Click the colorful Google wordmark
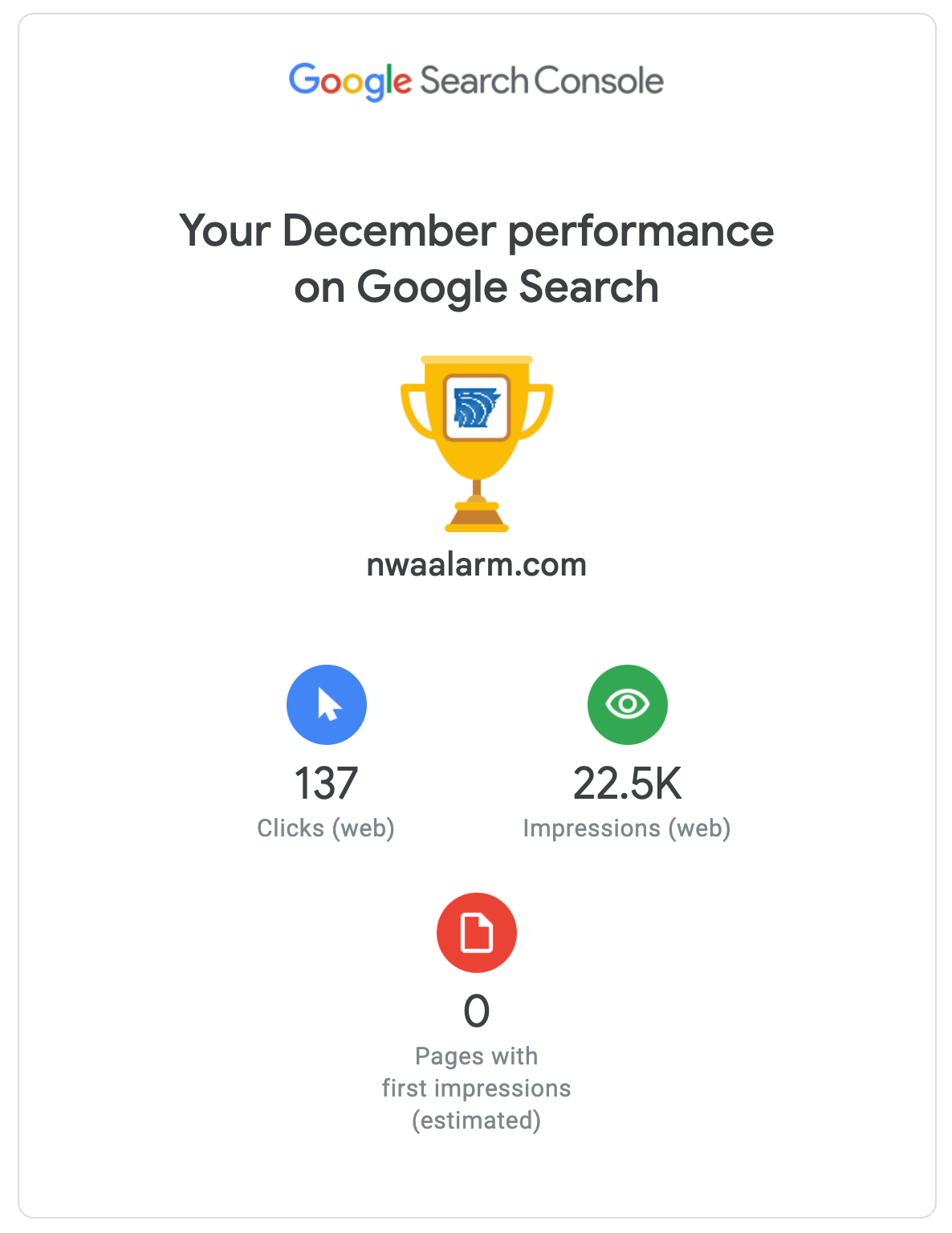The height and width of the screenshot is (1233, 952). (x=350, y=81)
